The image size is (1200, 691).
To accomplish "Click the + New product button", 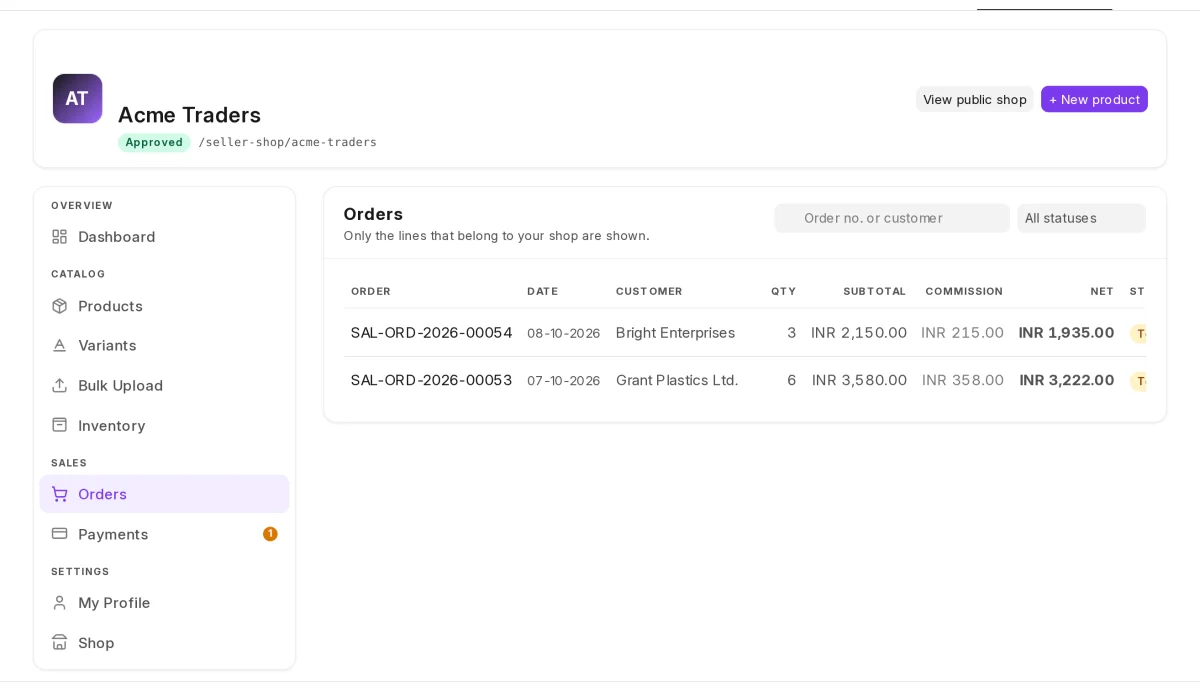I will [1094, 99].
